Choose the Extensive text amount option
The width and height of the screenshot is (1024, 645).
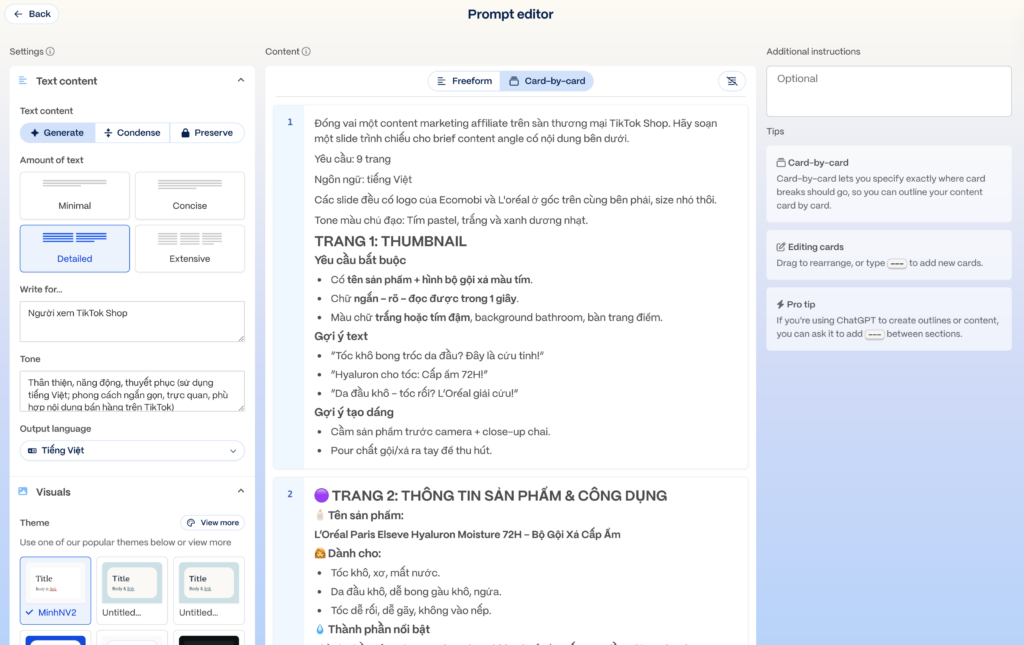(x=190, y=249)
